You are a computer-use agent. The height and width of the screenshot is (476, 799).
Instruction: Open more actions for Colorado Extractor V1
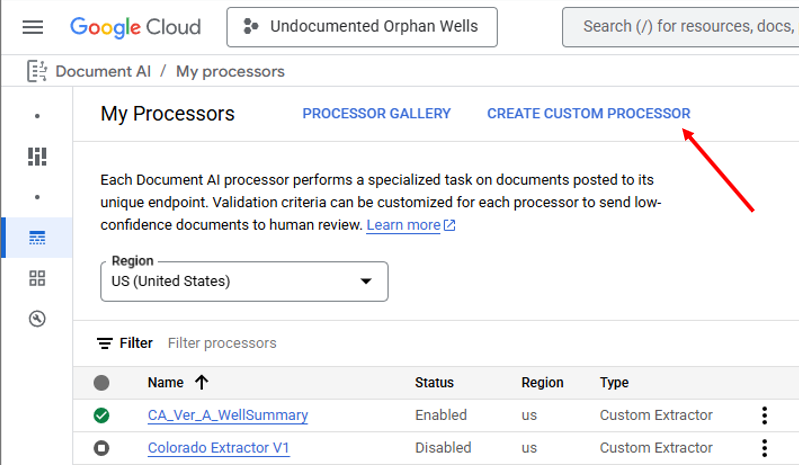coord(764,448)
